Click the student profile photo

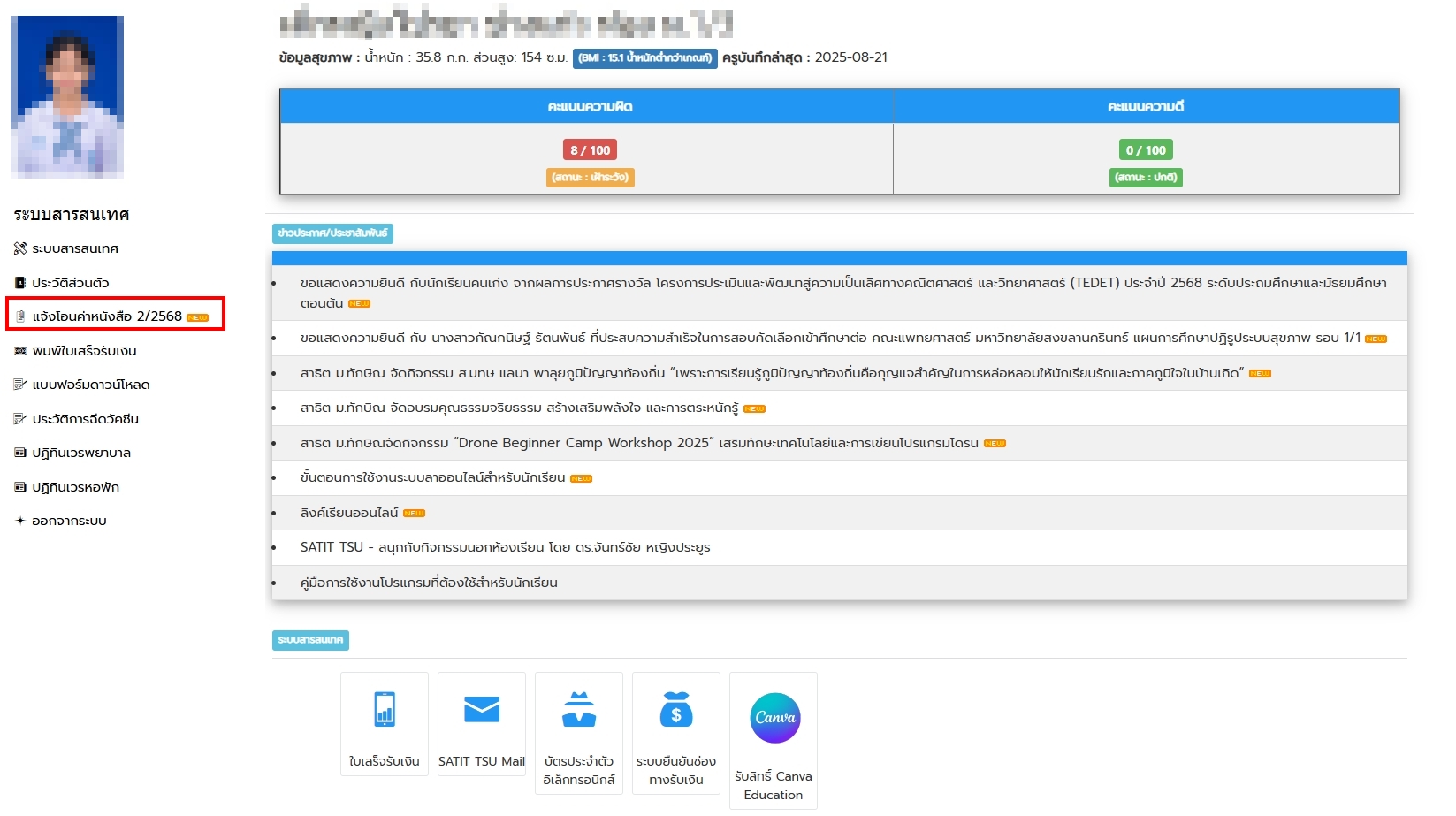pyautogui.click(x=67, y=96)
